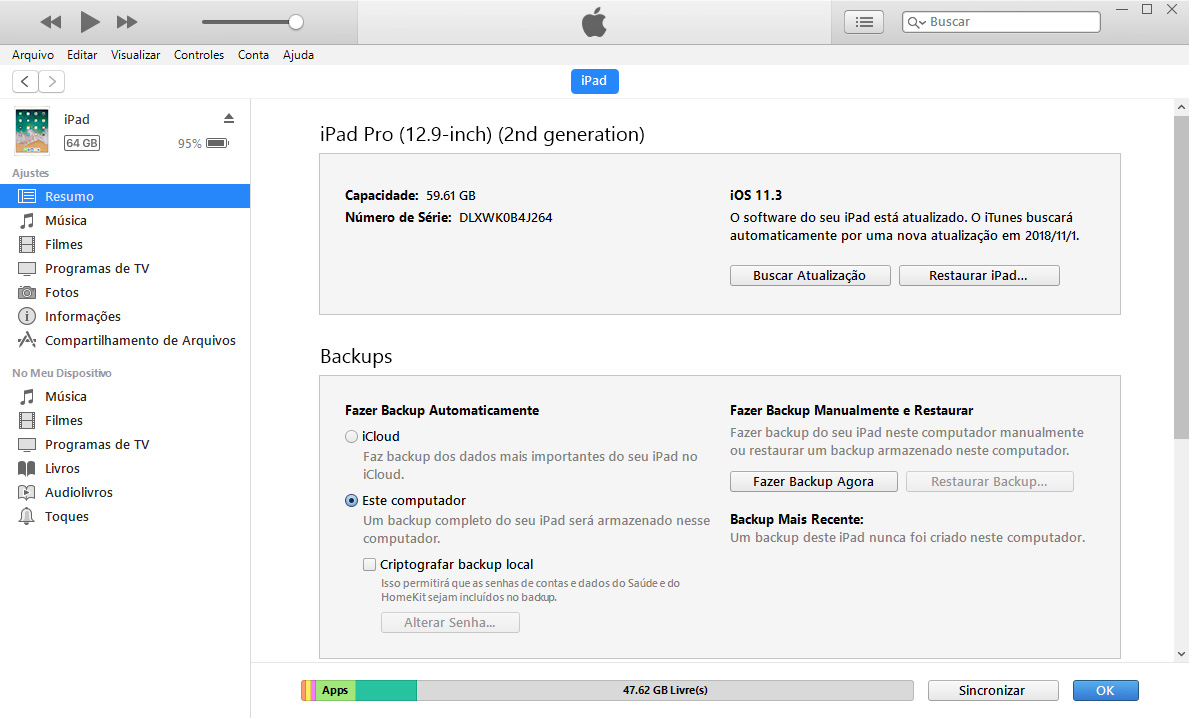Open the Ajuda menu
The width and height of the screenshot is (1189, 718).
click(298, 55)
